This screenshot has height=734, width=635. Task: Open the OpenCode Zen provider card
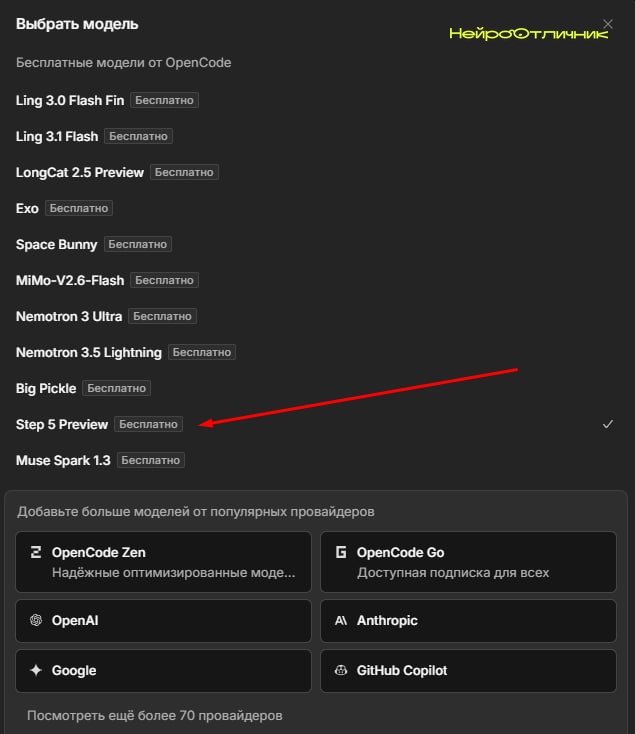[x=163, y=562]
